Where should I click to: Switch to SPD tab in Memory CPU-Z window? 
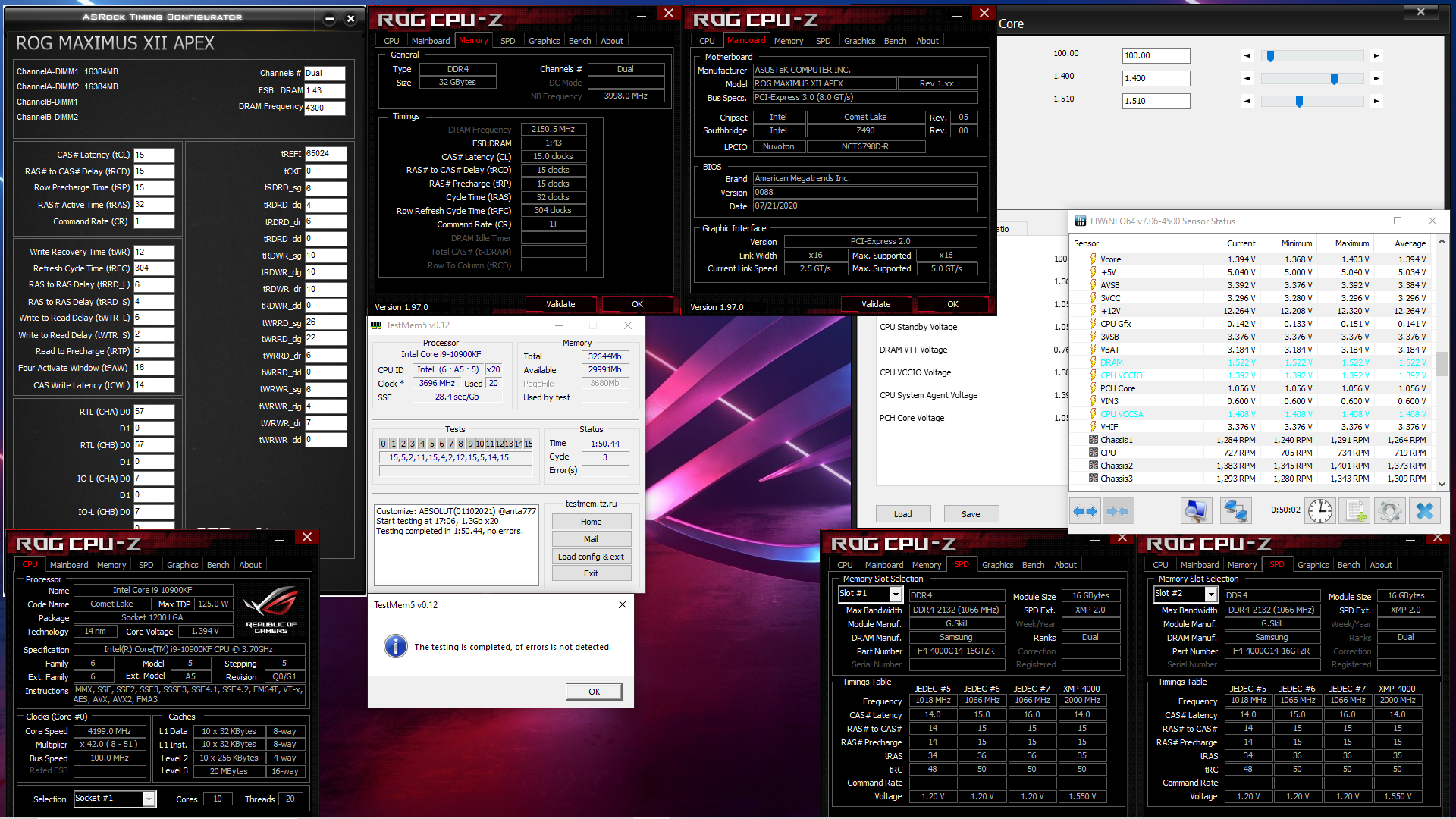coord(507,41)
